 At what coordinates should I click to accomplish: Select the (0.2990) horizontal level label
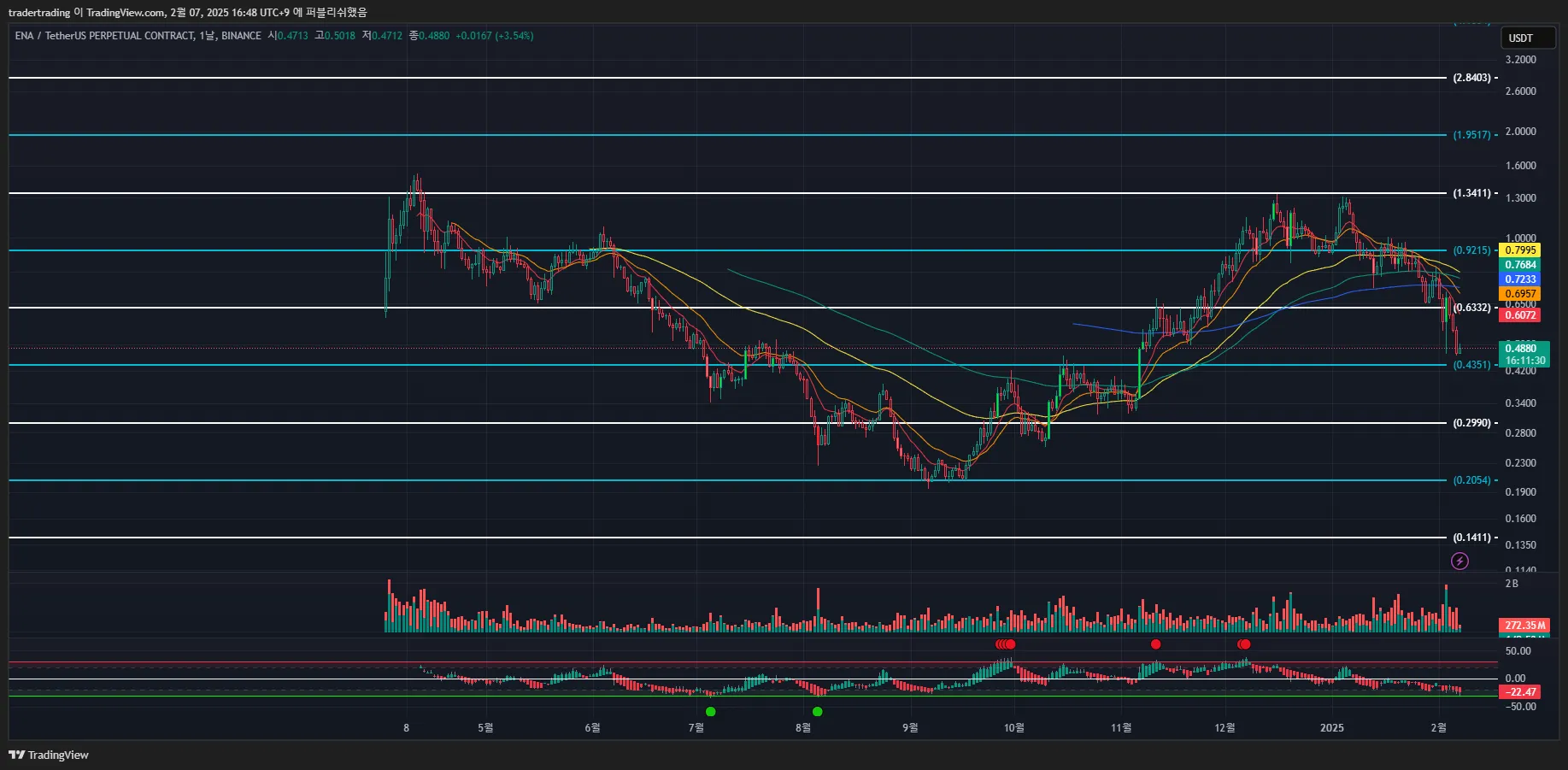click(x=1471, y=423)
